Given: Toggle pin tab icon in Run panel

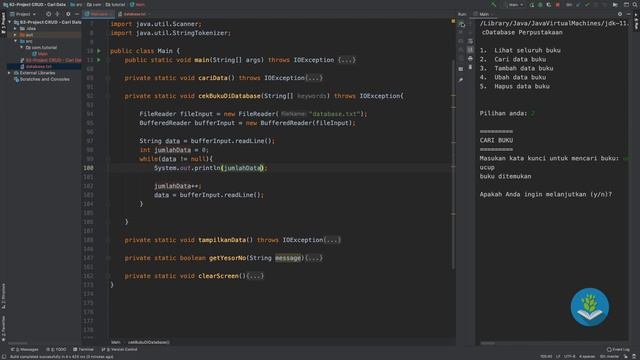Looking at the screenshot, I should click(461, 80).
